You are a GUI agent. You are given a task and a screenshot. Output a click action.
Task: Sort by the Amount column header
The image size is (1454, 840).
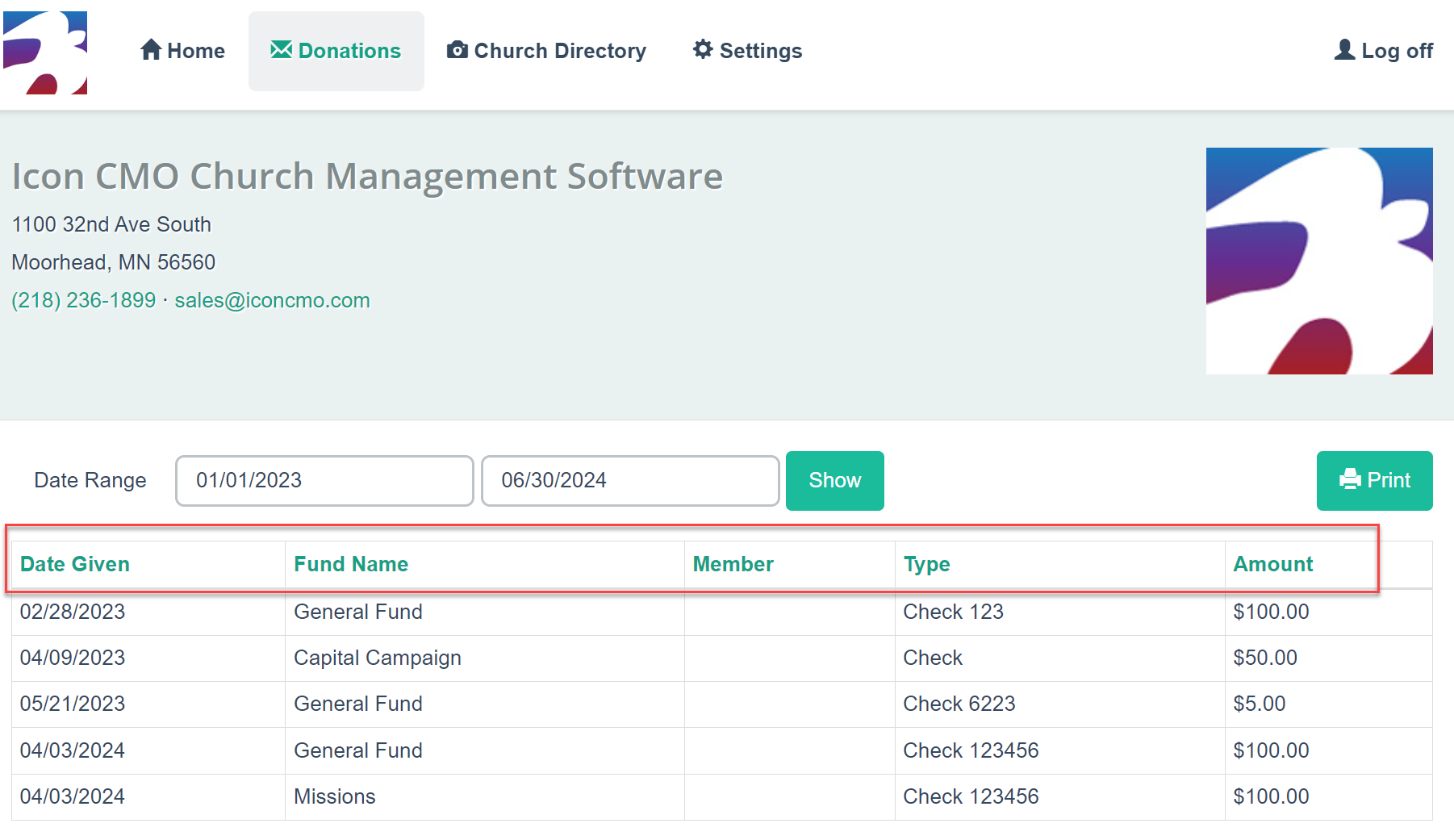[1273, 564]
